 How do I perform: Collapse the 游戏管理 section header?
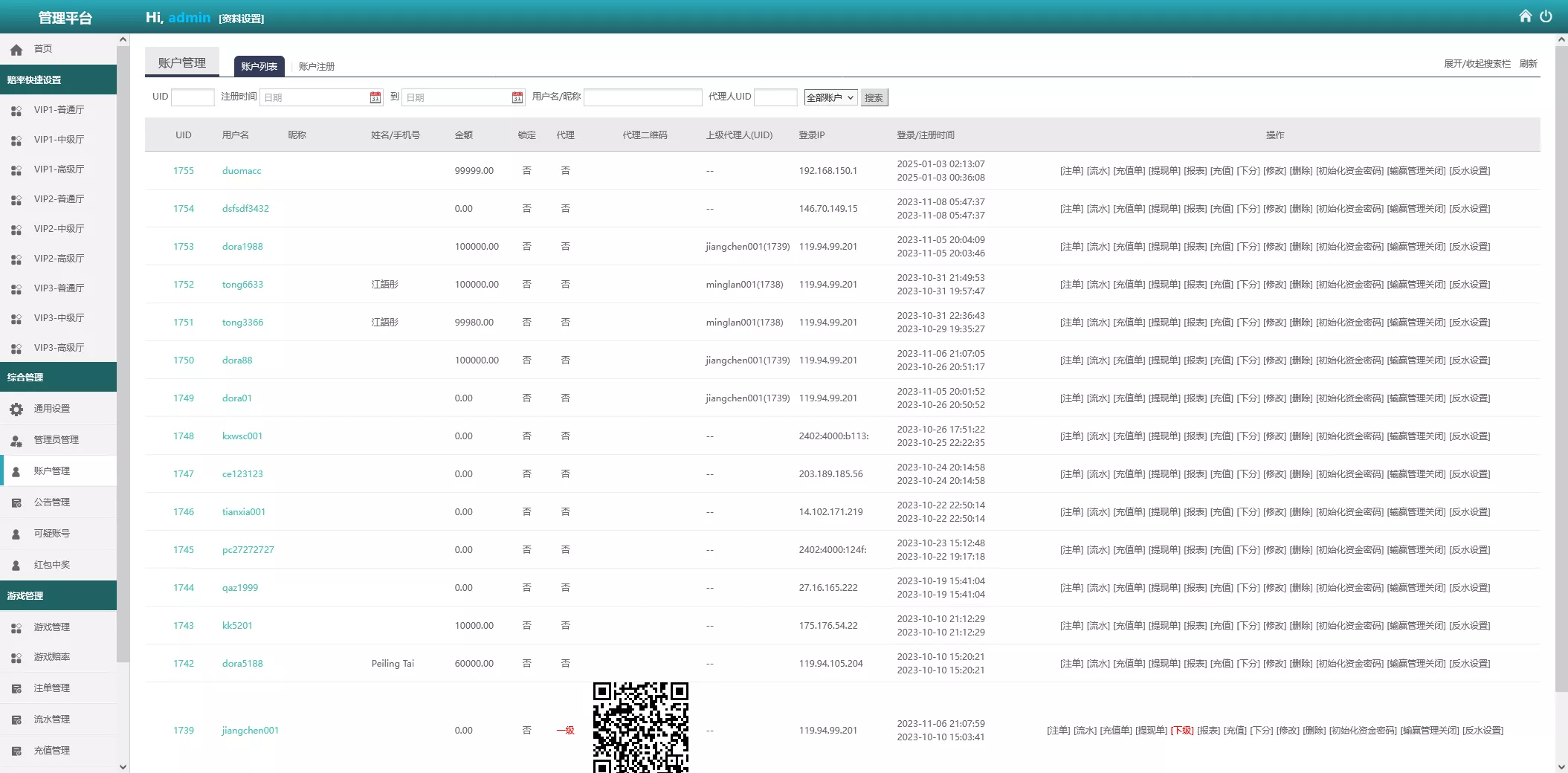[x=58, y=595]
